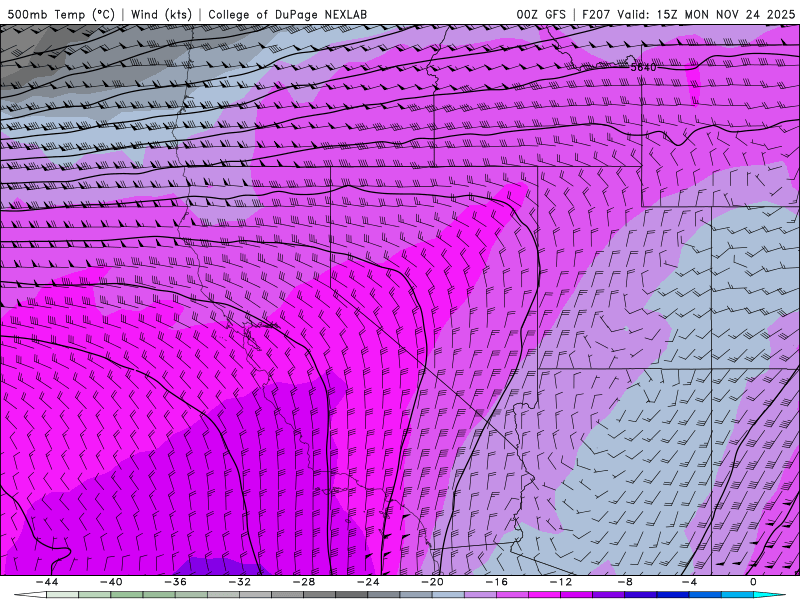The height and width of the screenshot is (600, 800).
Task: Click the -40 colorbar tick label
Action: [x=111, y=582]
